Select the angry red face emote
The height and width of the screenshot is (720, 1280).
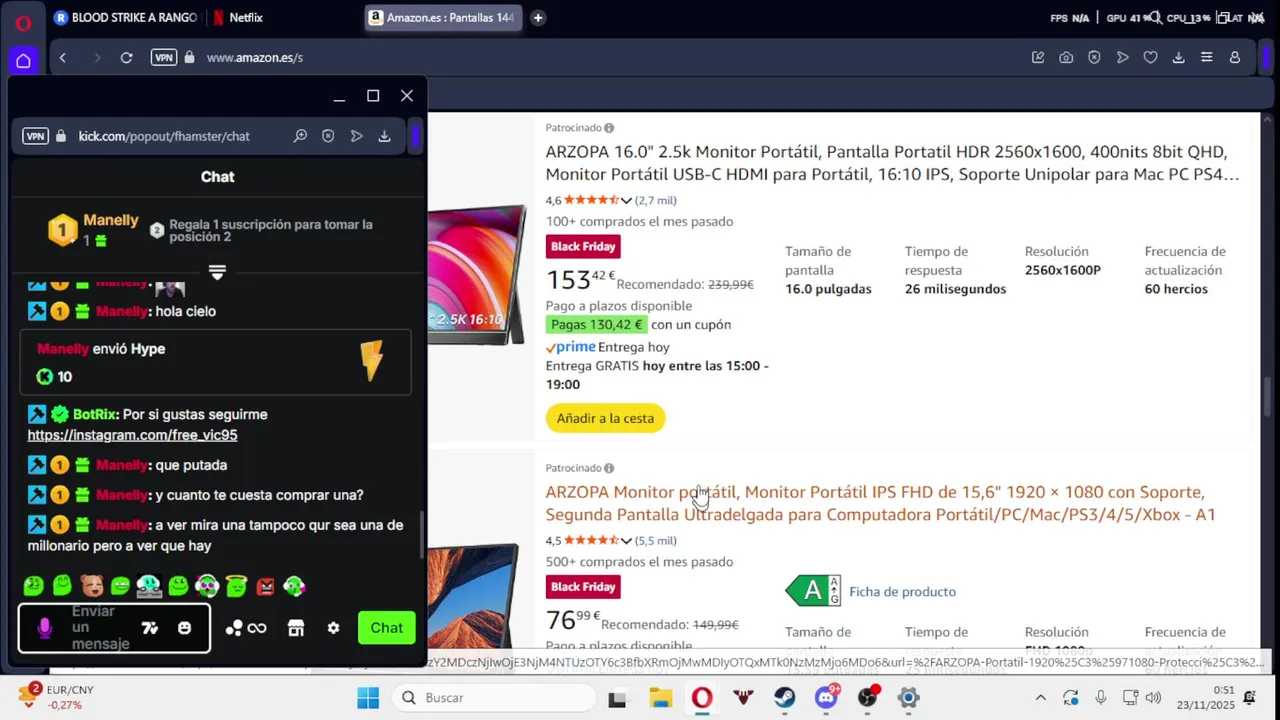pos(265,585)
